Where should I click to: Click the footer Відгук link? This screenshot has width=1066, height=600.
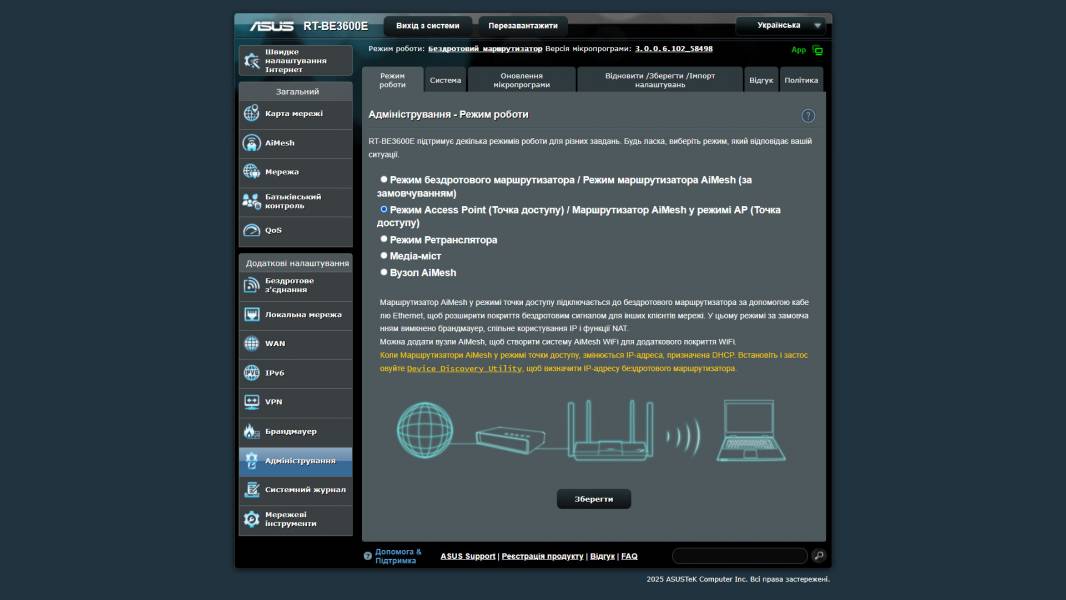coord(602,556)
